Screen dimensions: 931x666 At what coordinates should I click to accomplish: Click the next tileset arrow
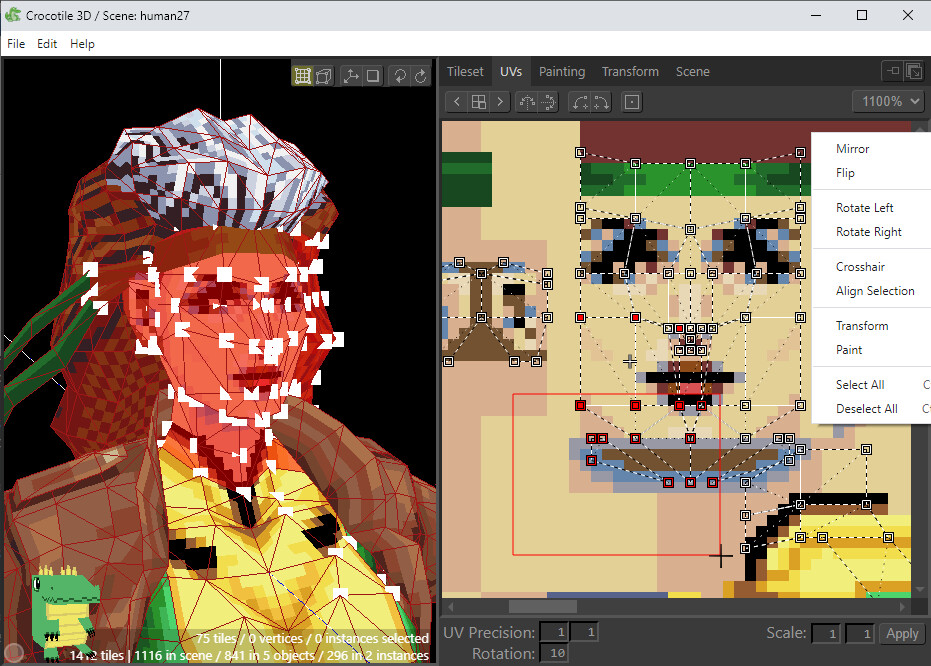pos(499,101)
